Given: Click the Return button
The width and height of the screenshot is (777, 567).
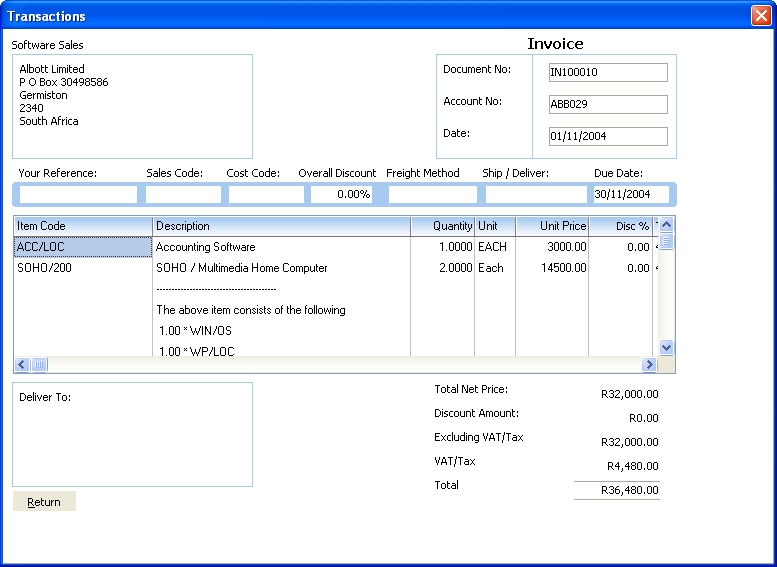Looking at the screenshot, I should (44, 502).
